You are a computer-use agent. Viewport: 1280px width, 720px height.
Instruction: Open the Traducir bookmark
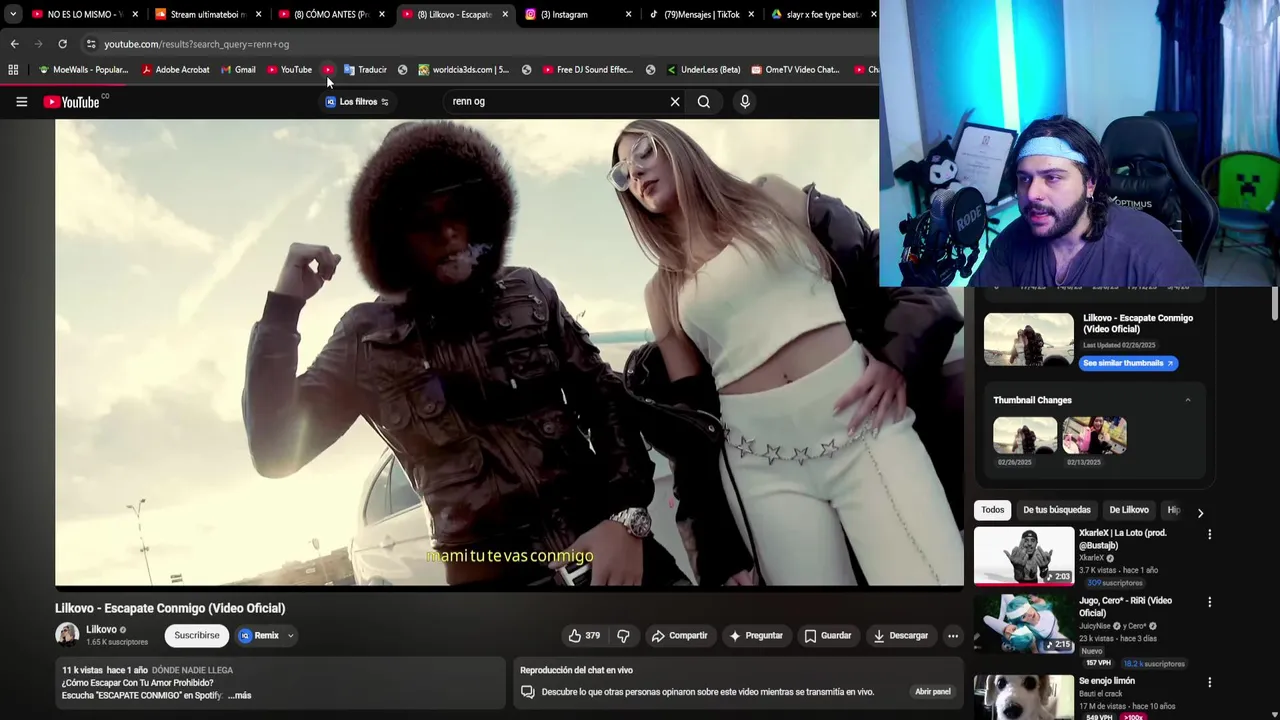coord(365,70)
